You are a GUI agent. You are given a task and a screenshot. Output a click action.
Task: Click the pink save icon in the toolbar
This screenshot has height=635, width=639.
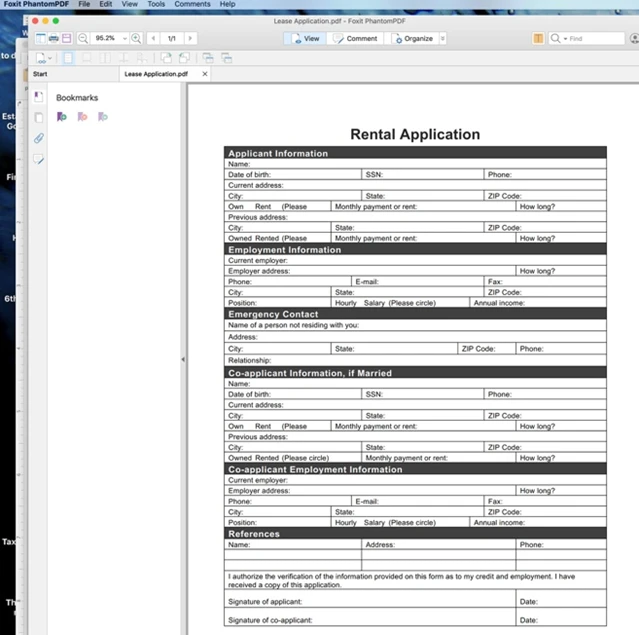point(66,38)
